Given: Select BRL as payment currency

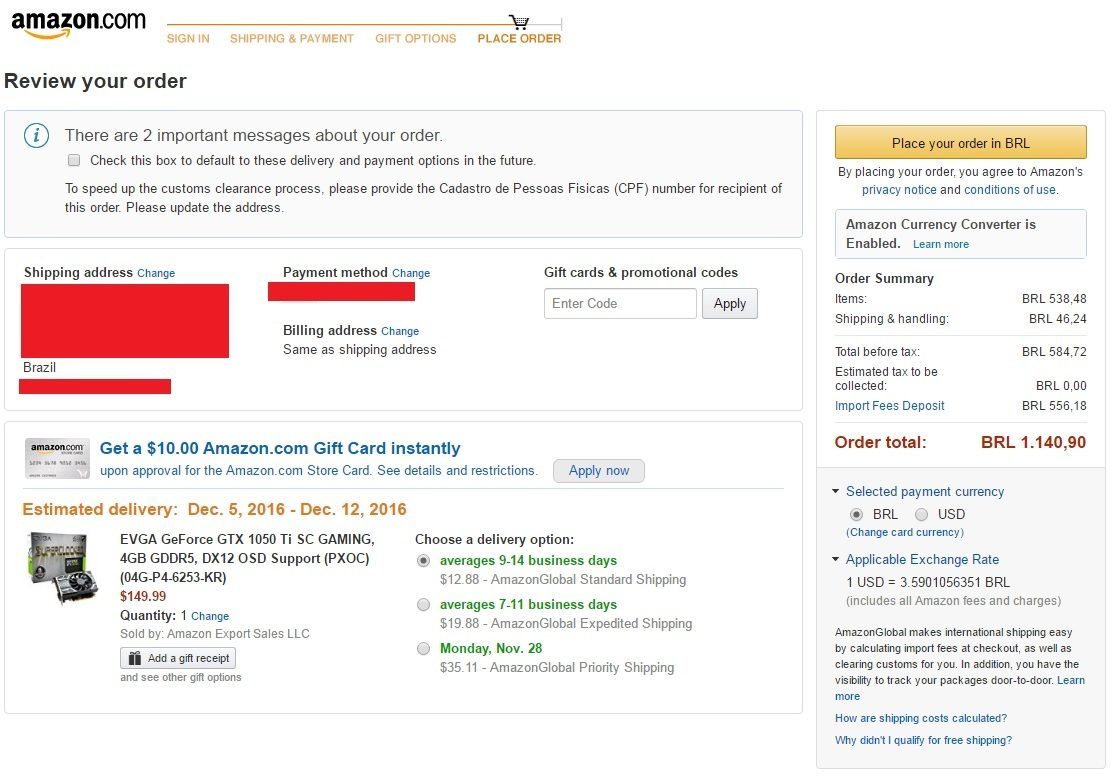Looking at the screenshot, I should 856,514.
